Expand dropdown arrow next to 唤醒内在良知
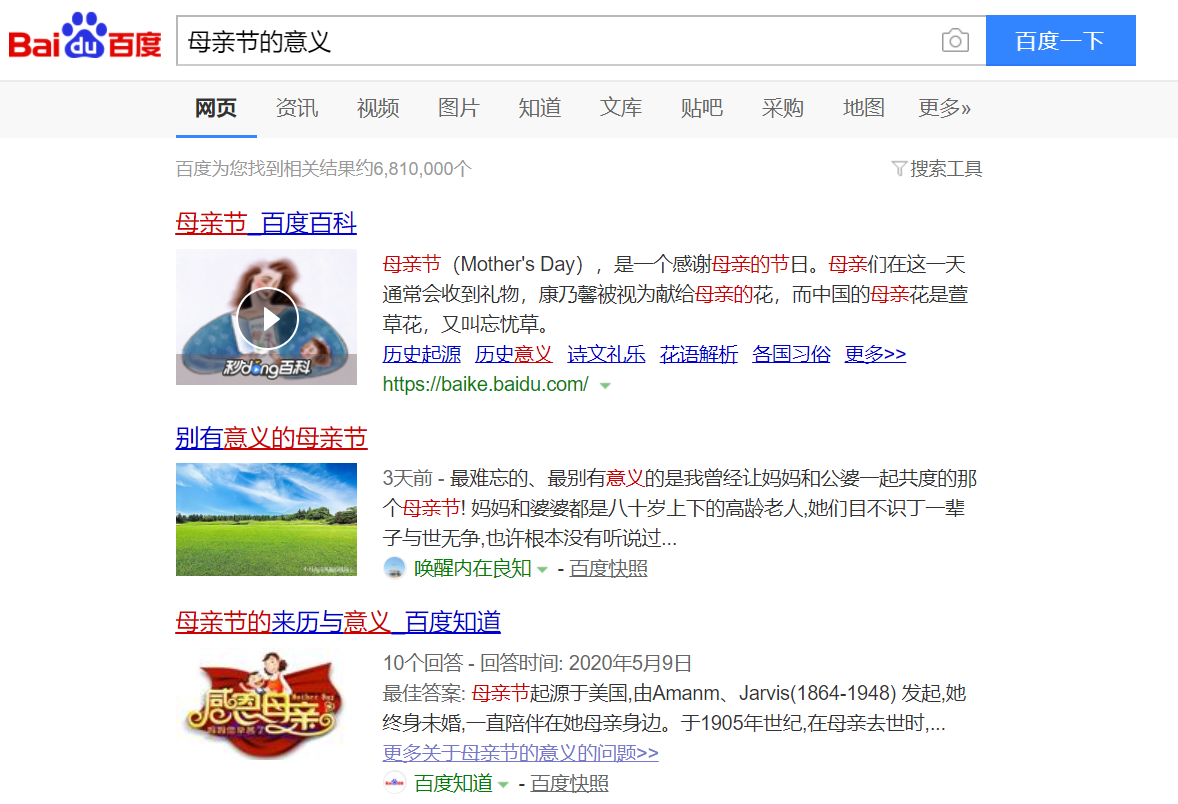This screenshot has height=804, width=1178. [x=543, y=569]
